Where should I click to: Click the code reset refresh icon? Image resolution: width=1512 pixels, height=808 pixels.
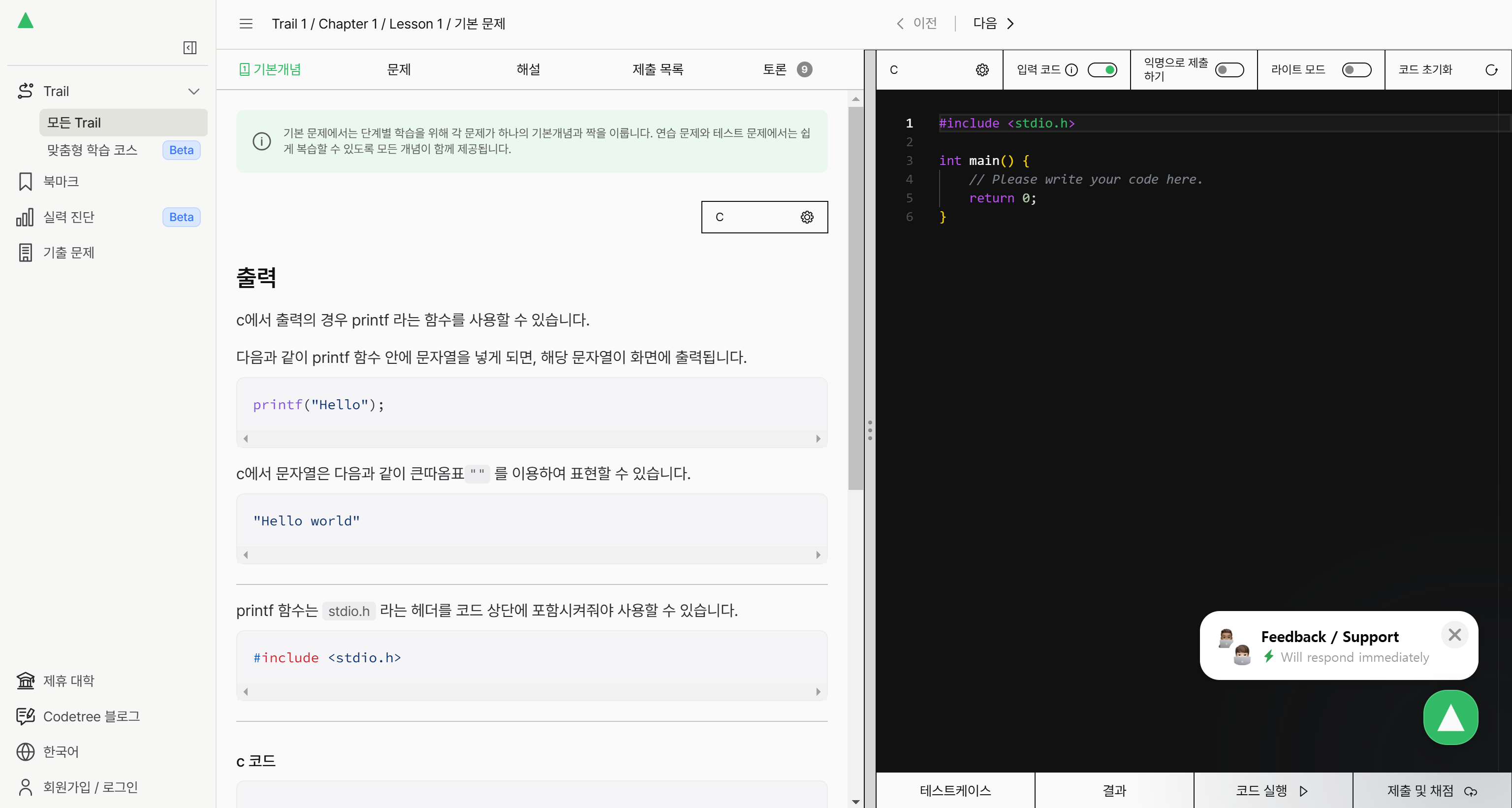1491,70
